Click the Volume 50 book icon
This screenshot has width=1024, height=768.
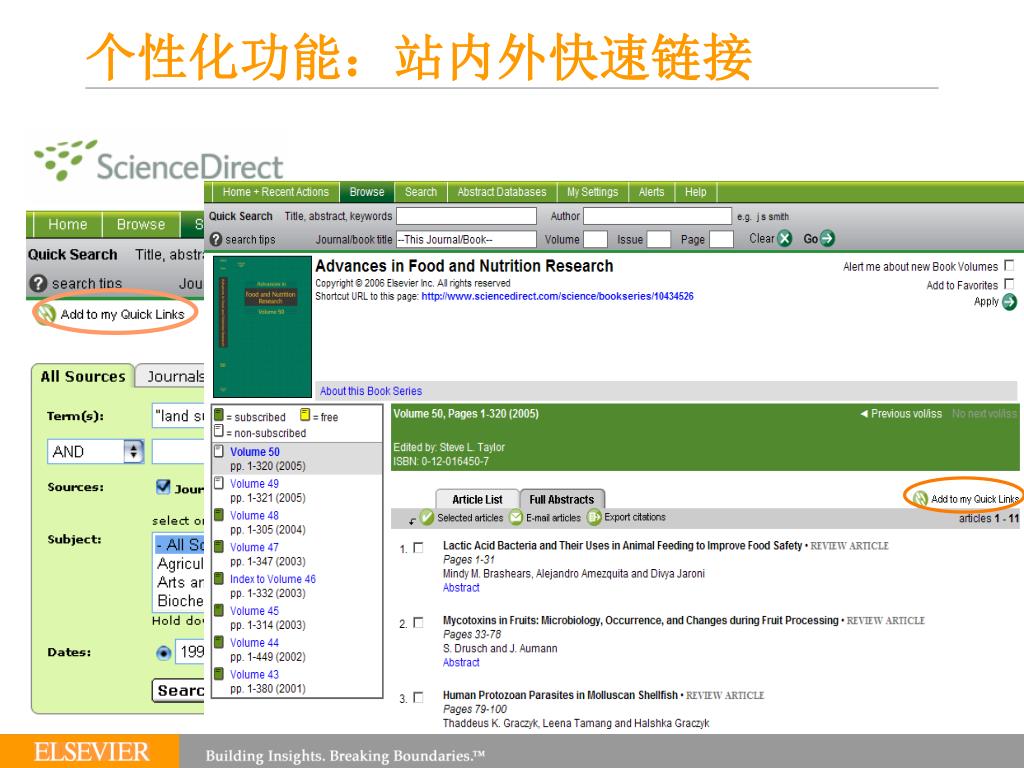[219, 451]
